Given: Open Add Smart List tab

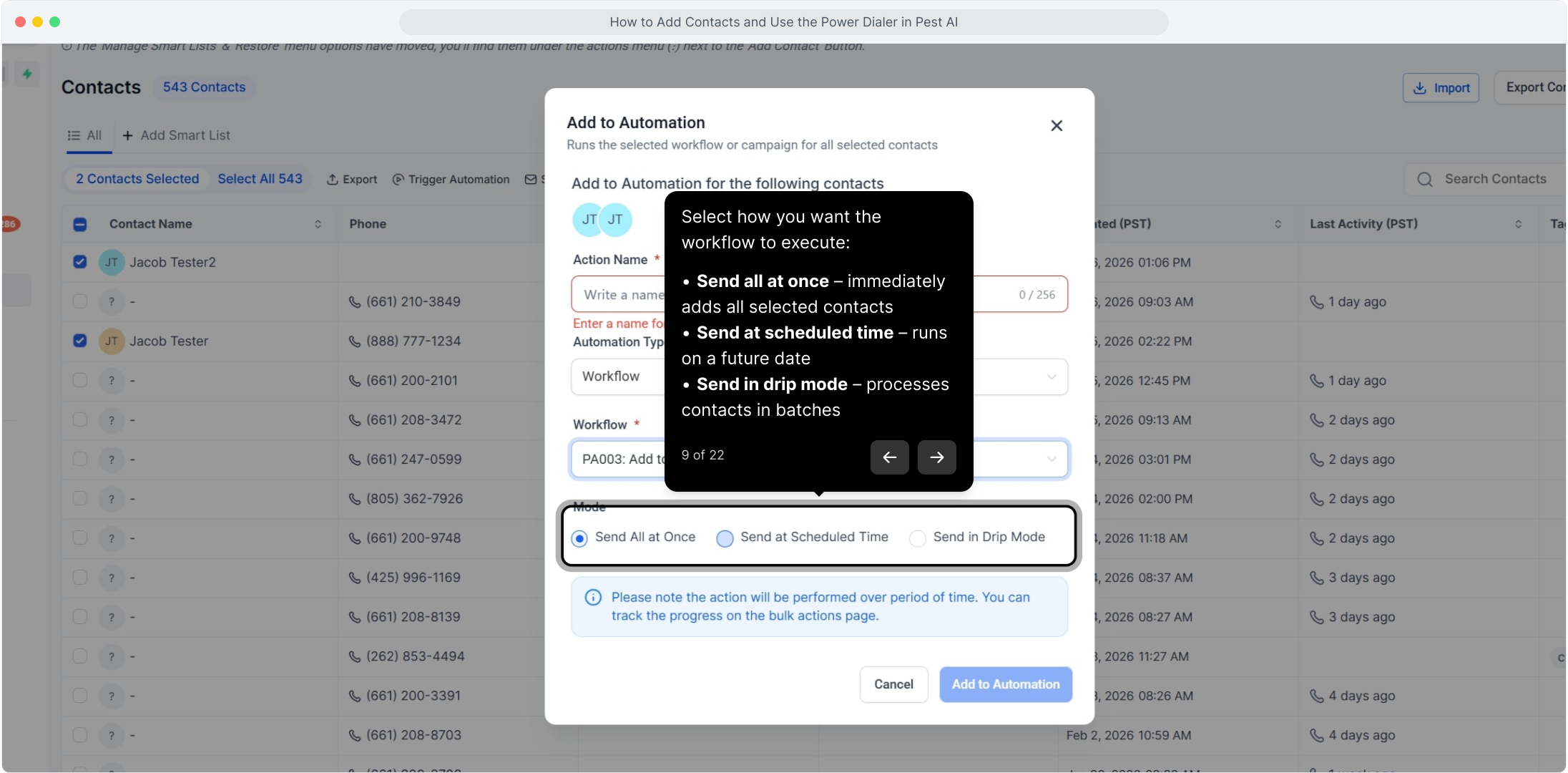Looking at the screenshot, I should 177,135.
